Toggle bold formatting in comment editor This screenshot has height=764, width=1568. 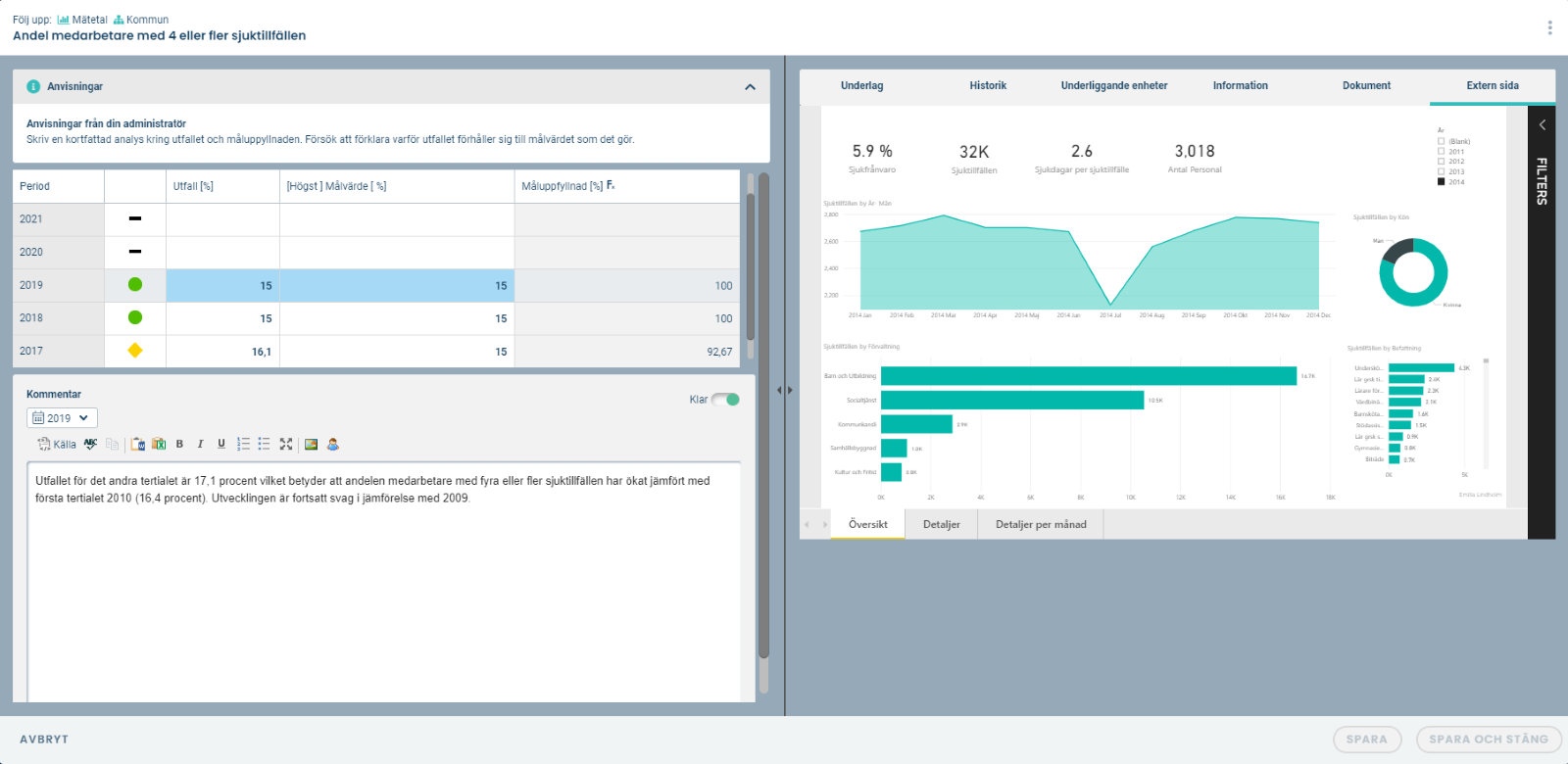[179, 445]
